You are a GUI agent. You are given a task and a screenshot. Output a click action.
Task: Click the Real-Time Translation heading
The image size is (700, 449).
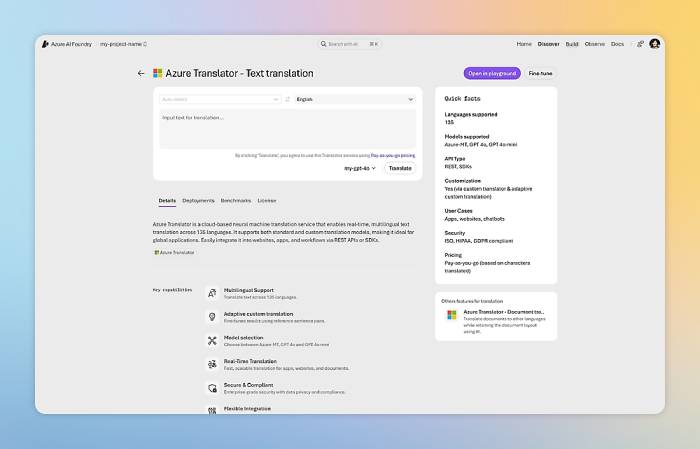coord(250,361)
